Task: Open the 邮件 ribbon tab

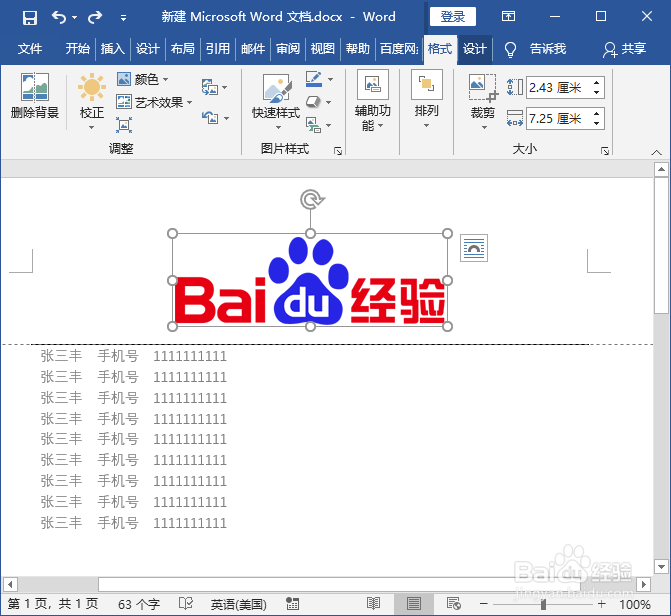Action: click(x=253, y=49)
